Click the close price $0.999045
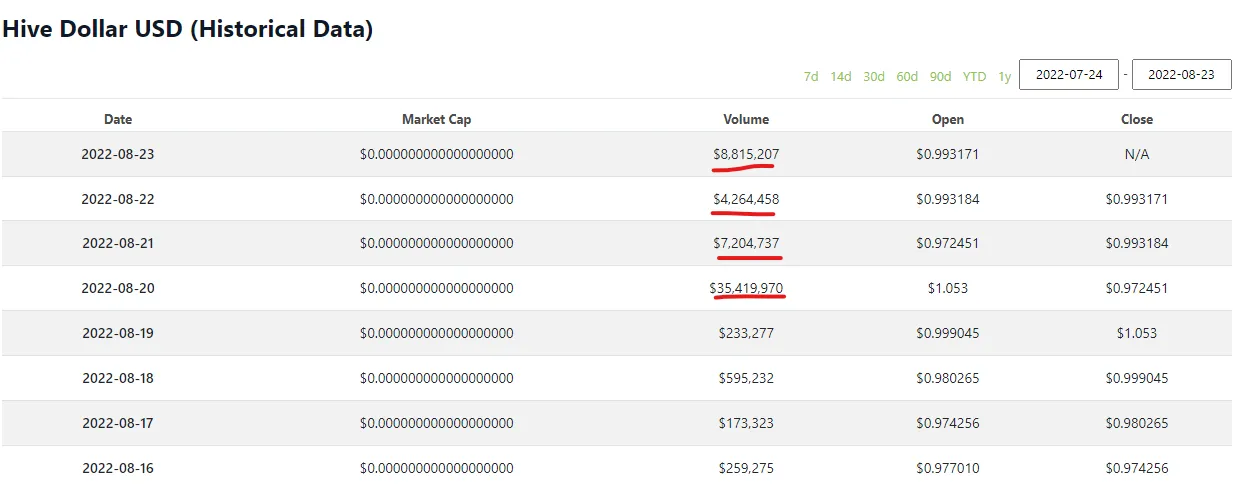 tap(1137, 378)
